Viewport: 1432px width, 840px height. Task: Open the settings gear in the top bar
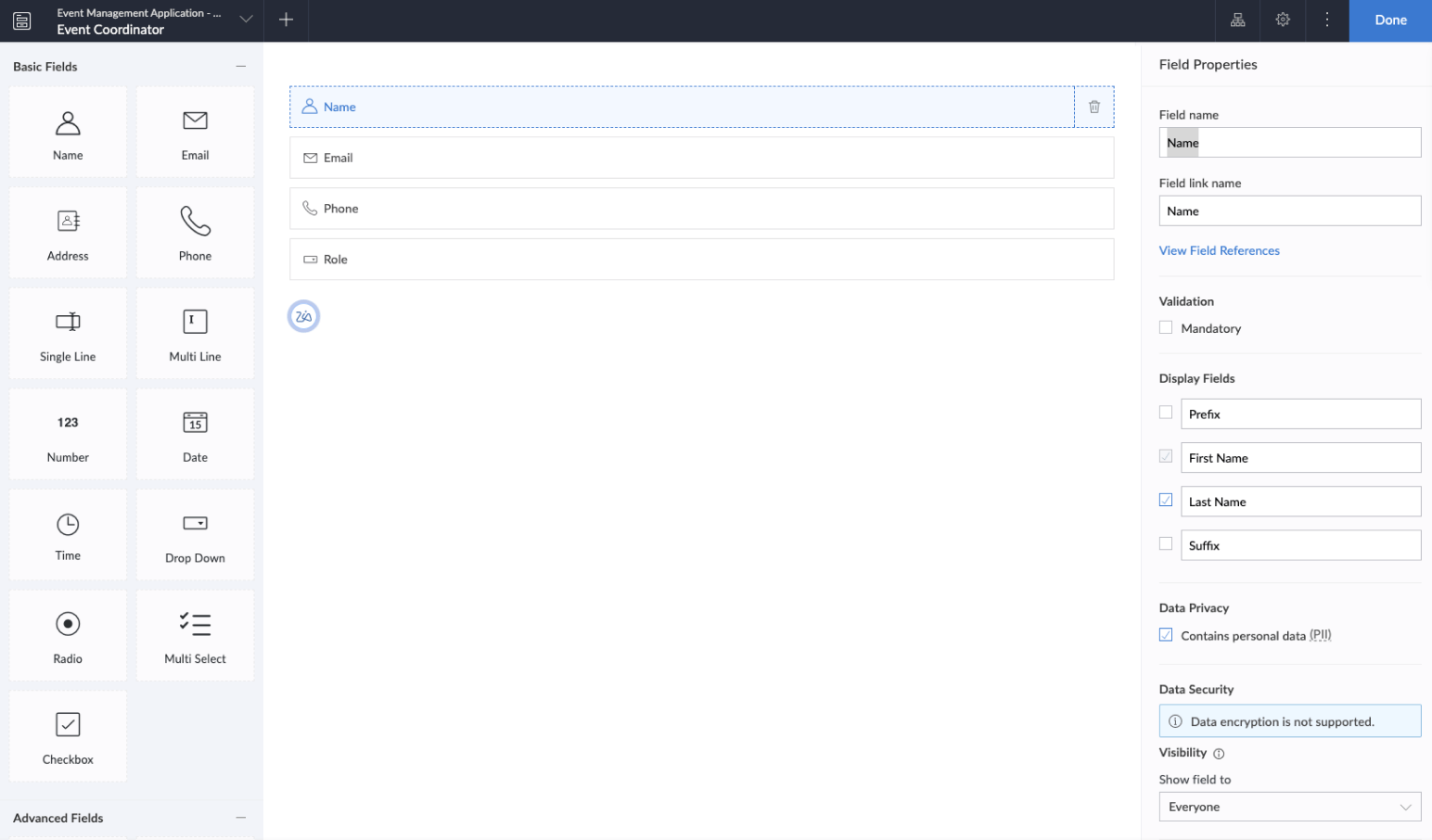coord(1282,19)
